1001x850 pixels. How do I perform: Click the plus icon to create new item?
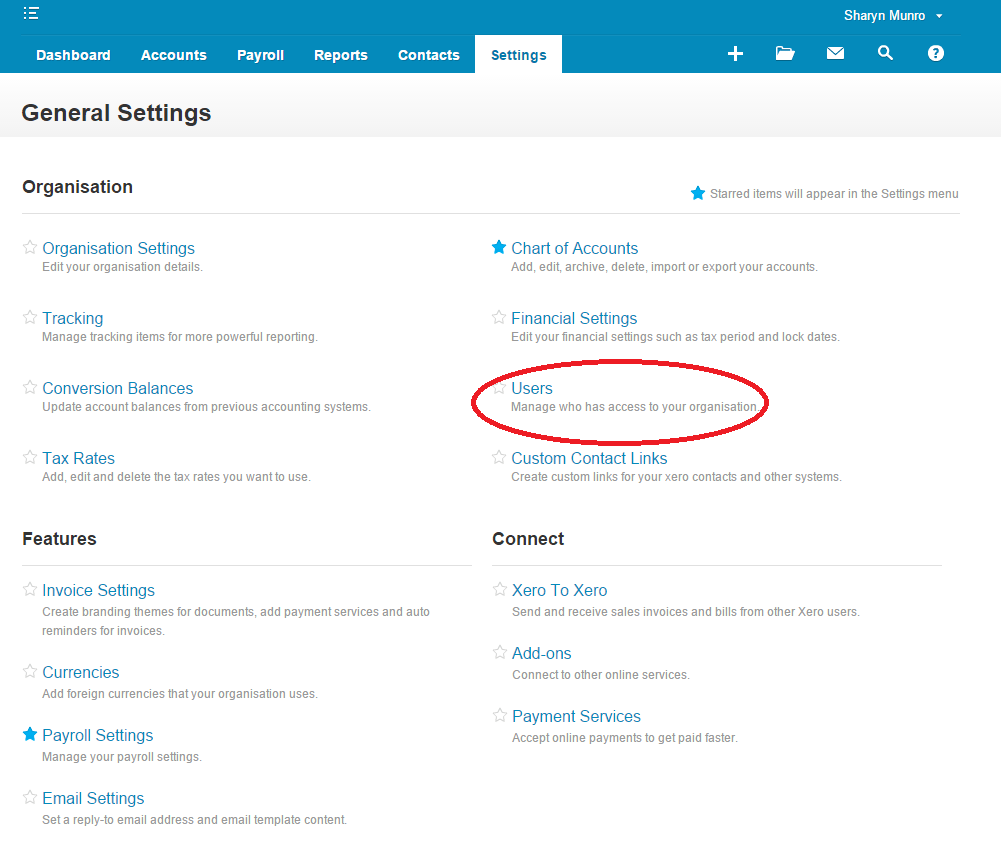click(735, 54)
